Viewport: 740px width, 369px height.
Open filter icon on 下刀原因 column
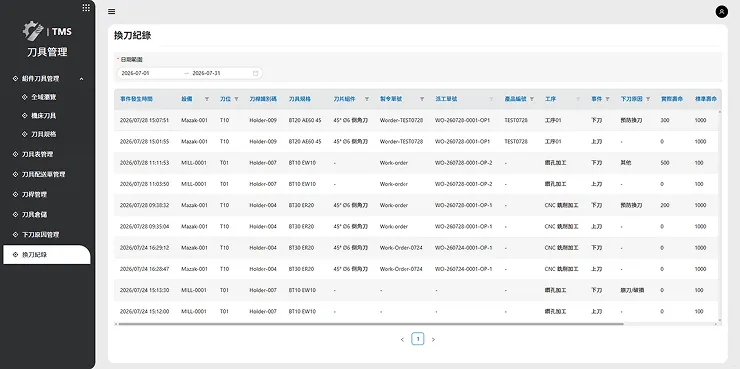tap(648, 99)
